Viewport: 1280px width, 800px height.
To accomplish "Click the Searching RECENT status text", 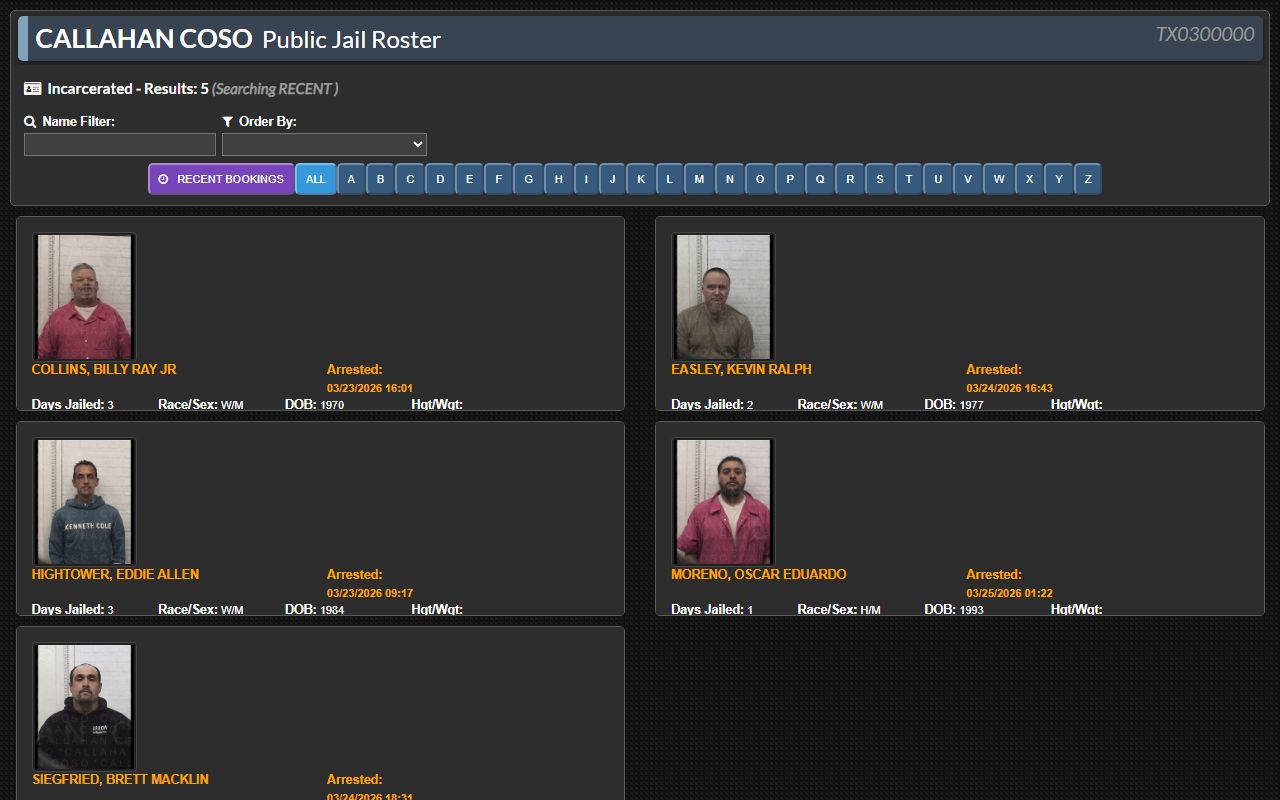I will tap(275, 89).
